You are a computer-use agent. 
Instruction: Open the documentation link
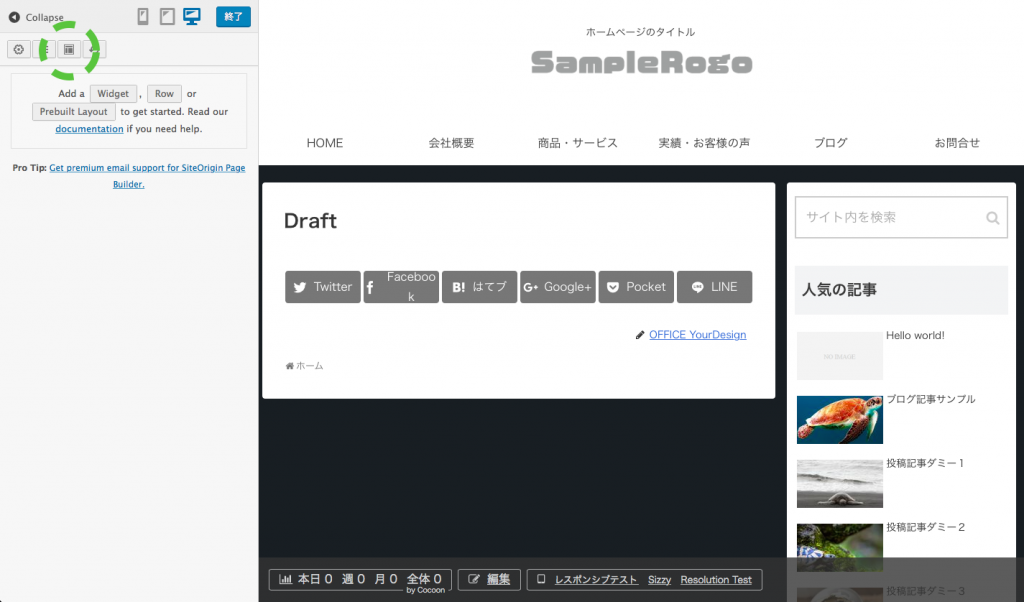pyautogui.click(x=89, y=129)
